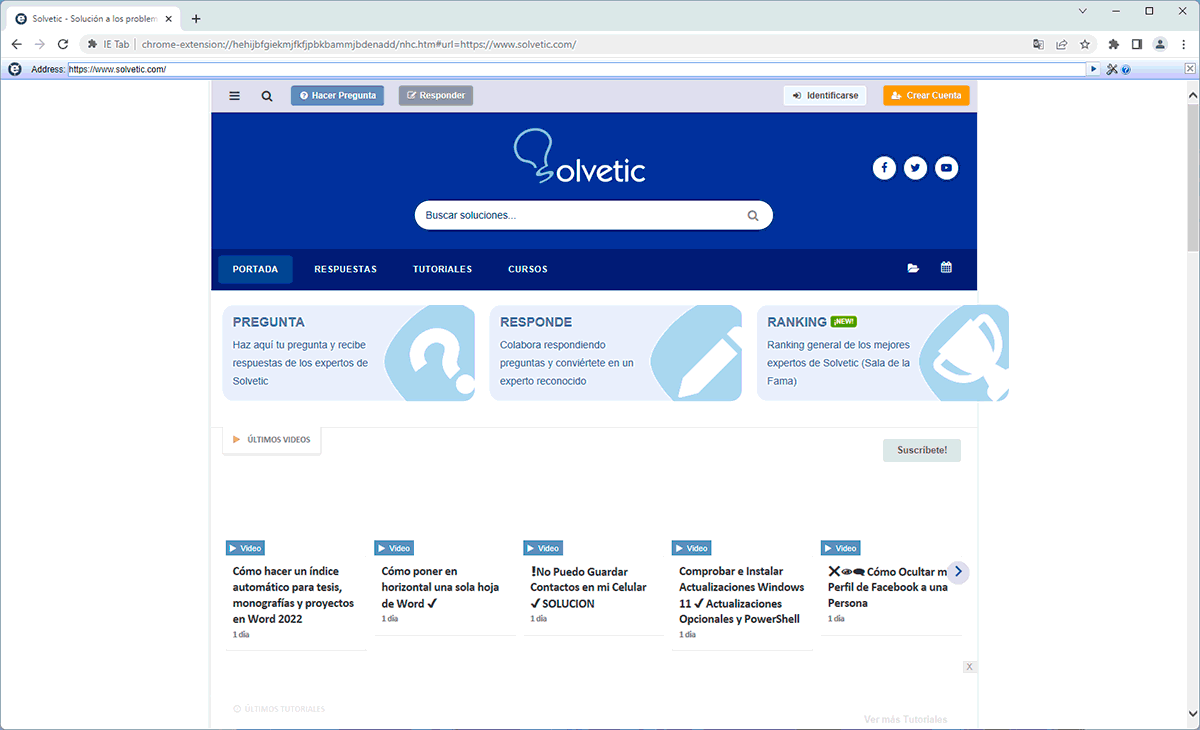Bookmark this page with the star icon
This screenshot has width=1200, height=730.
click(x=1085, y=44)
